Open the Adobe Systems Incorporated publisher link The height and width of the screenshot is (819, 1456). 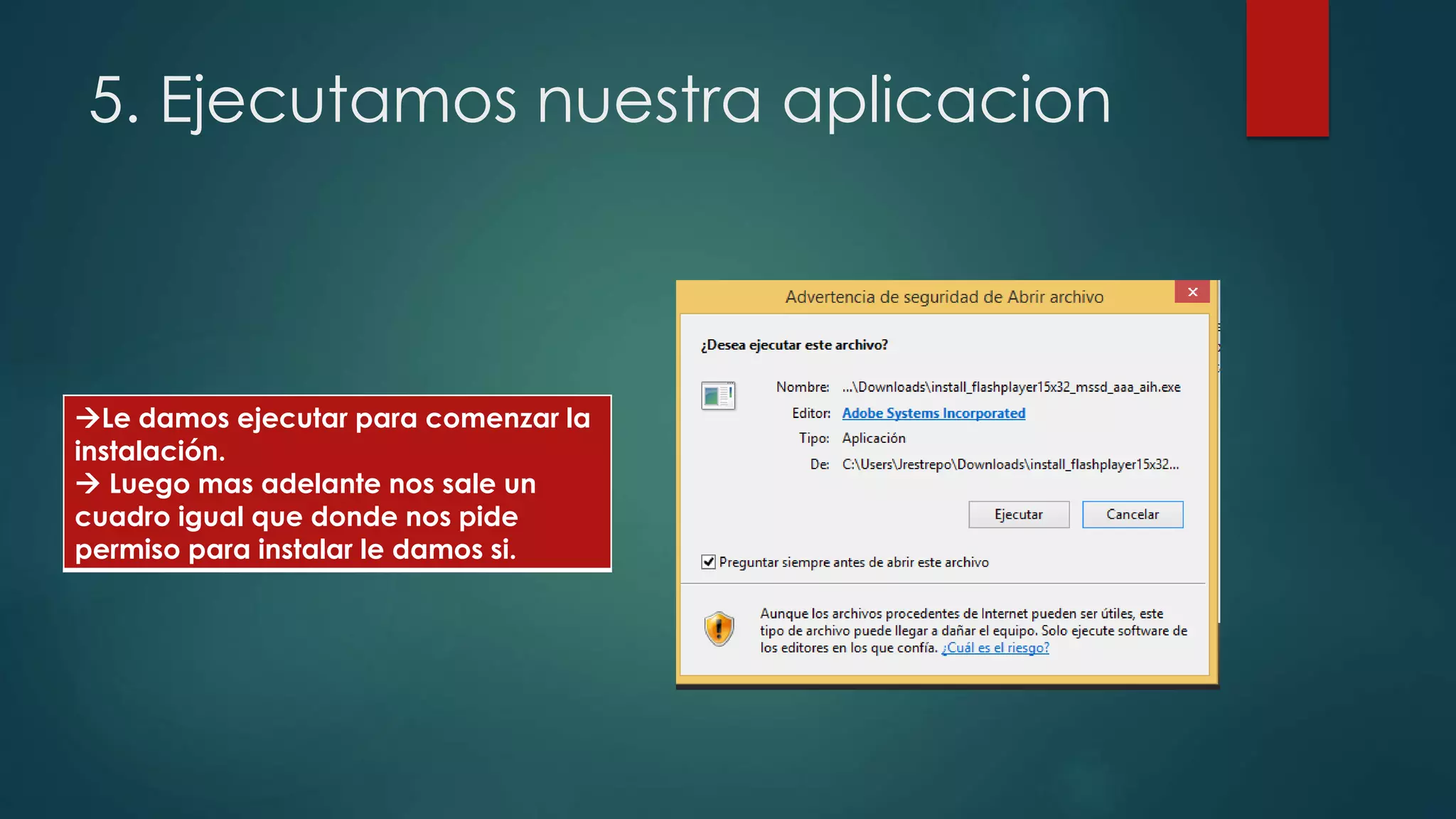pos(933,413)
